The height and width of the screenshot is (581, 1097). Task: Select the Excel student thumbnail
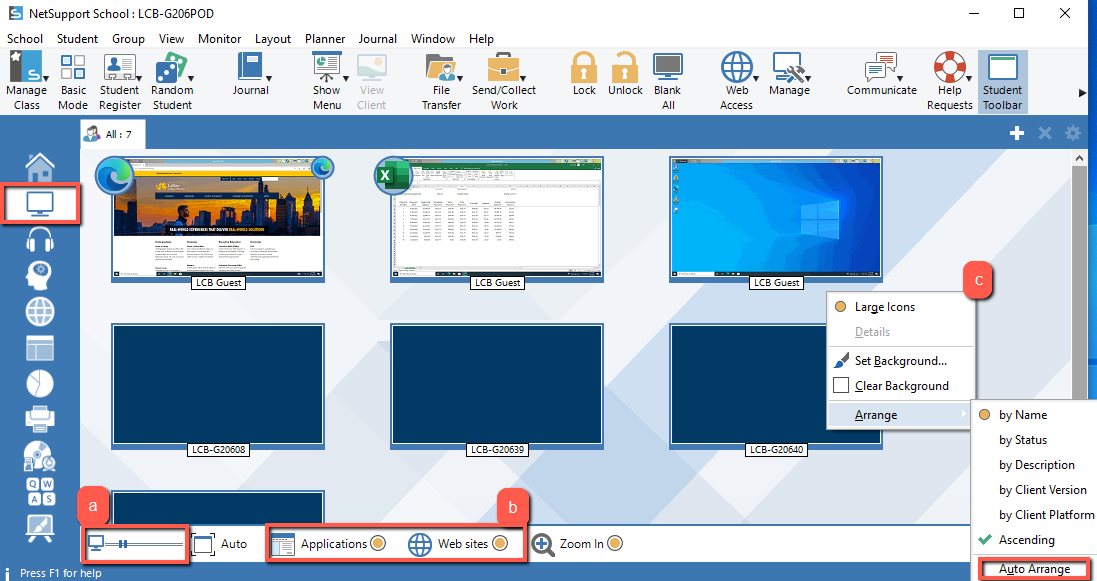497,219
